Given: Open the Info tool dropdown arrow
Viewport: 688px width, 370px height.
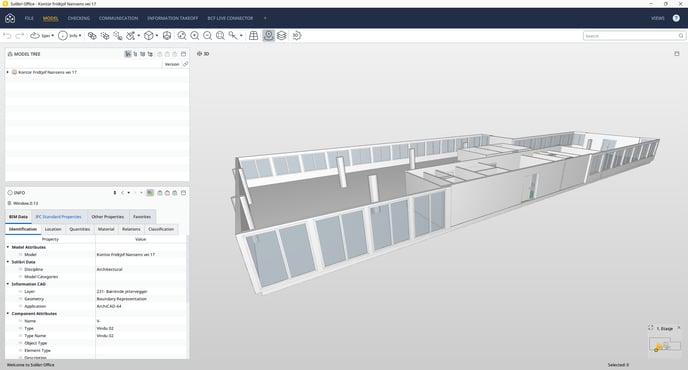Looking at the screenshot, I should click(80, 36).
